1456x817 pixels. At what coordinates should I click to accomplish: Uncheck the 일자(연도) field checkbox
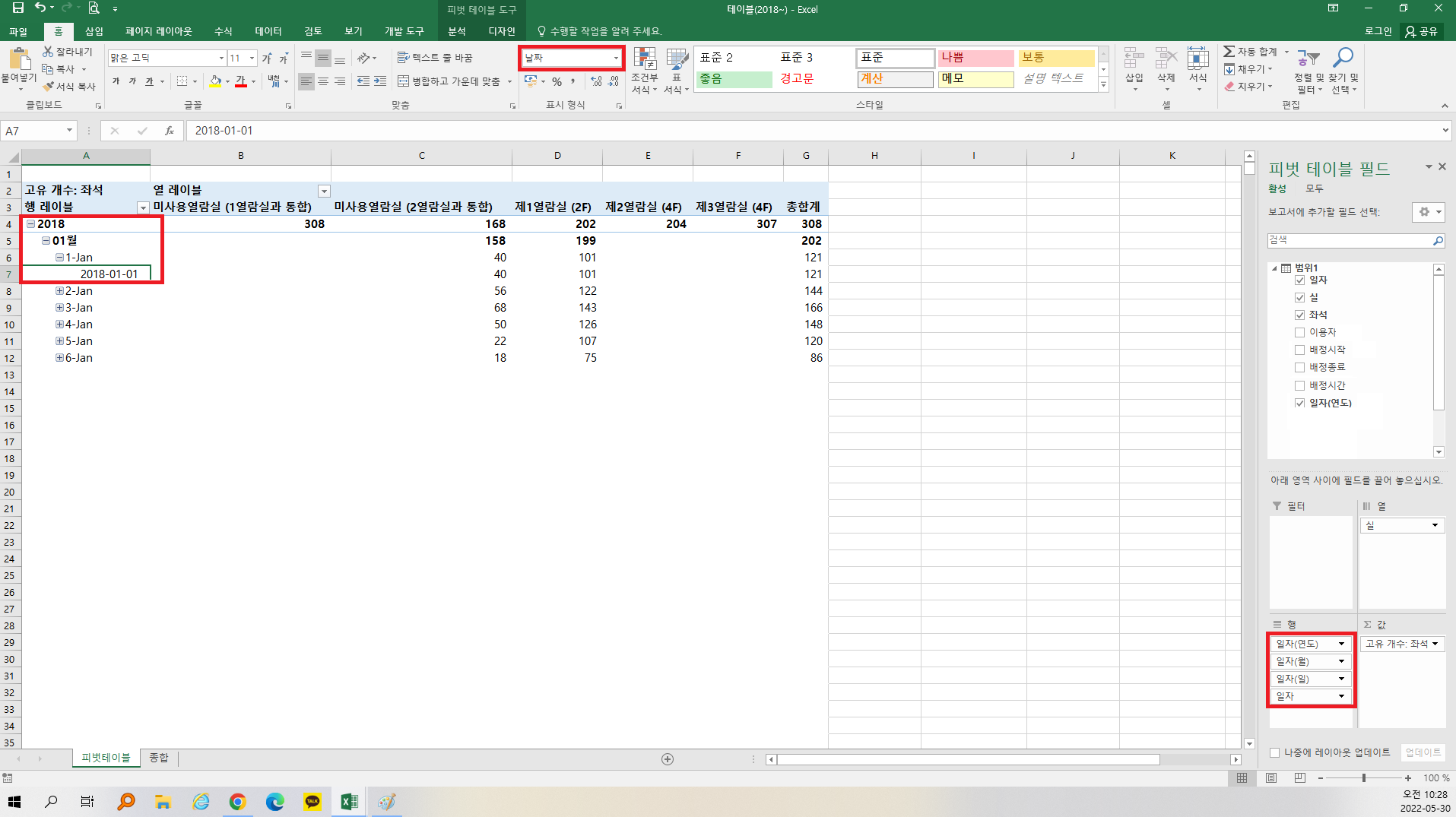click(1299, 404)
